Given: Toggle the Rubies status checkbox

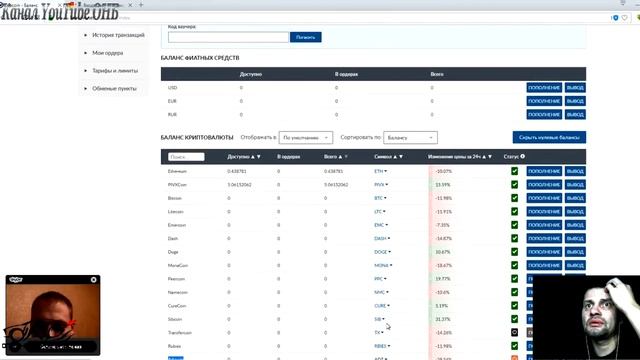Looking at the screenshot, I should (x=514, y=346).
